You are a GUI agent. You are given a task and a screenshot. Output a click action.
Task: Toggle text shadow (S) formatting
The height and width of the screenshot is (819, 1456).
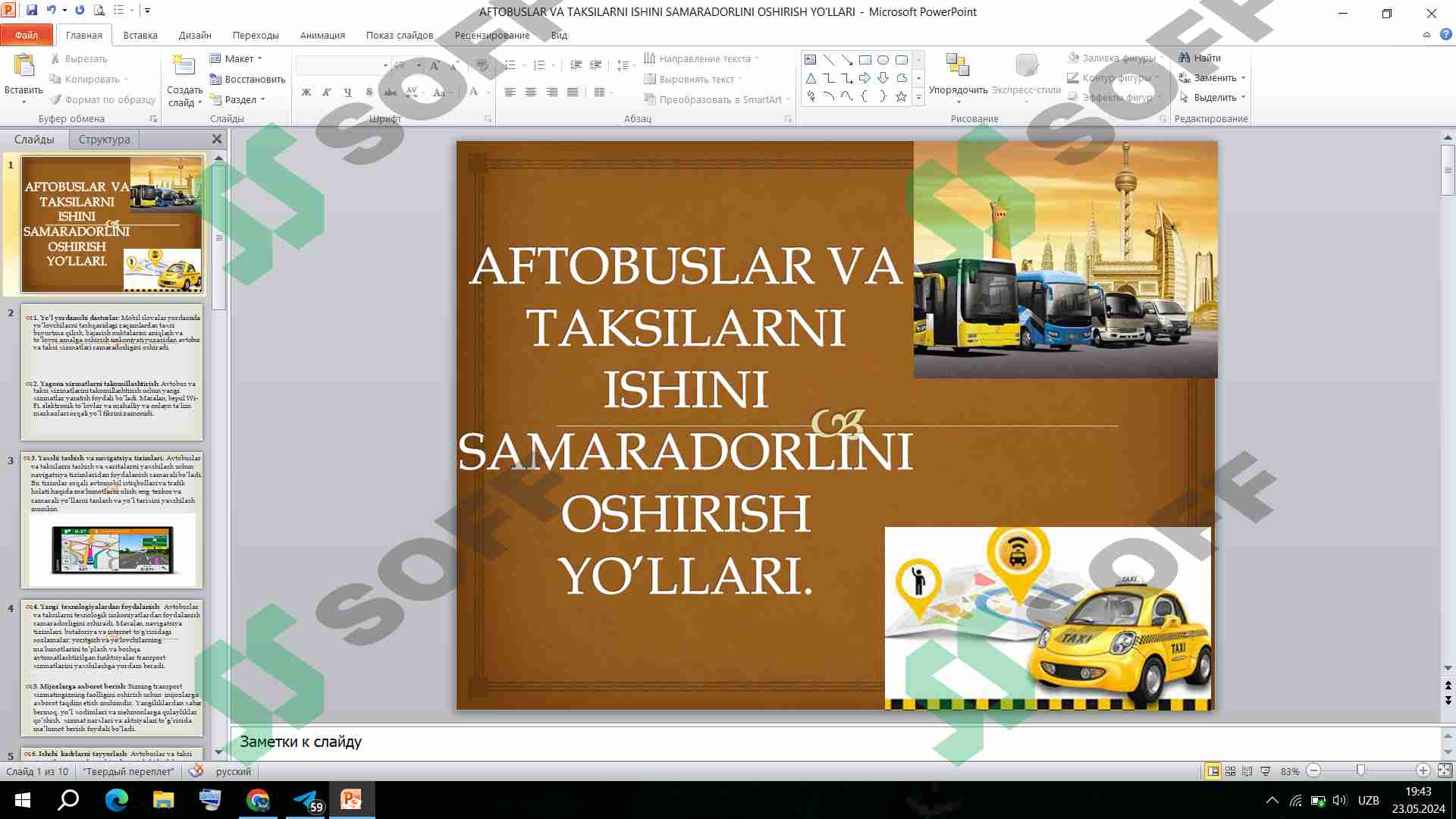369,92
